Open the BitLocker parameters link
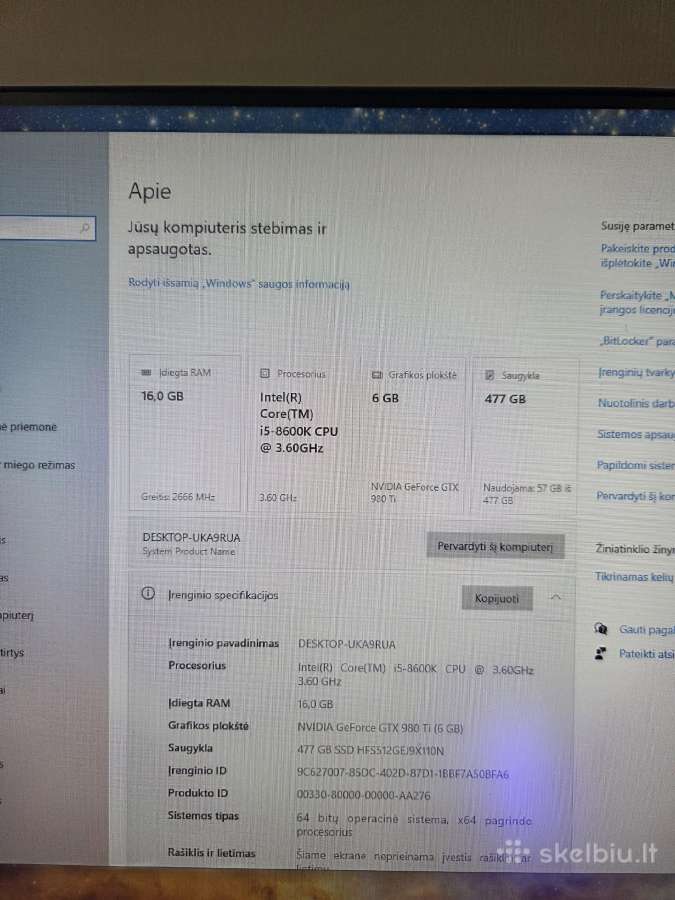 pyautogui.click(x=637, y=341)
